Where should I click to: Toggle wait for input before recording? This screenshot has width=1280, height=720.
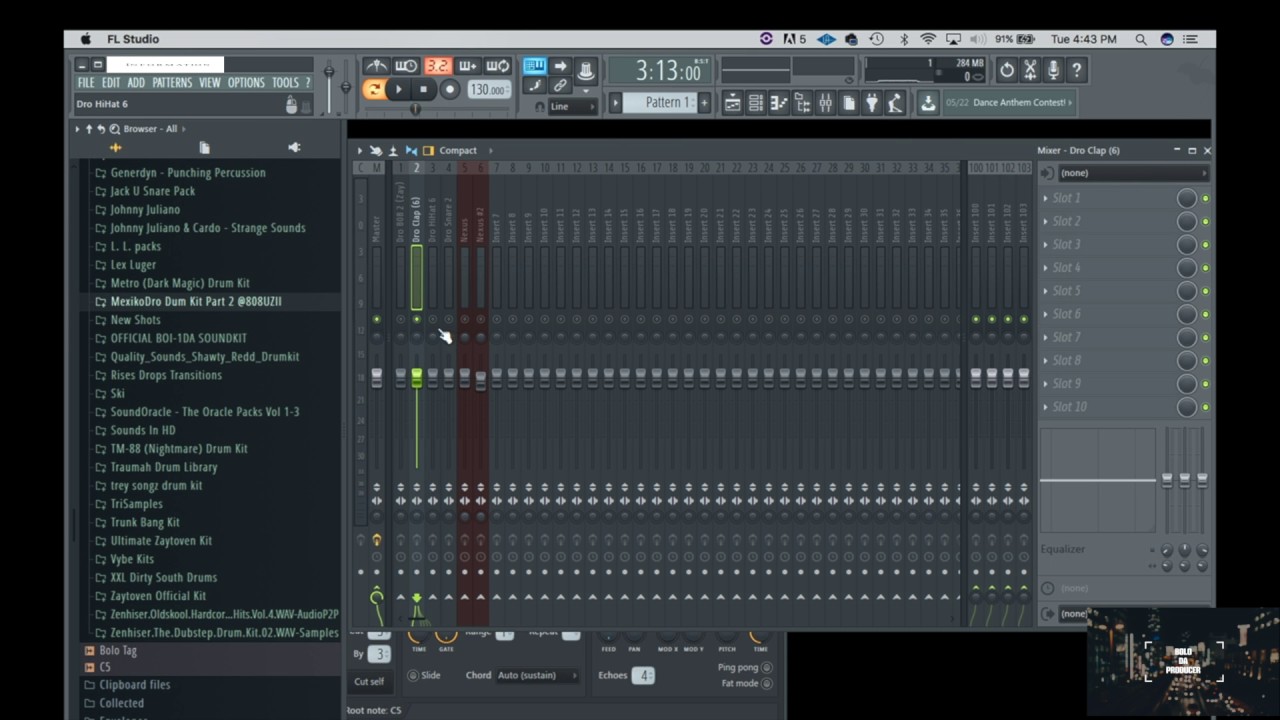click(x=406, y=66)
